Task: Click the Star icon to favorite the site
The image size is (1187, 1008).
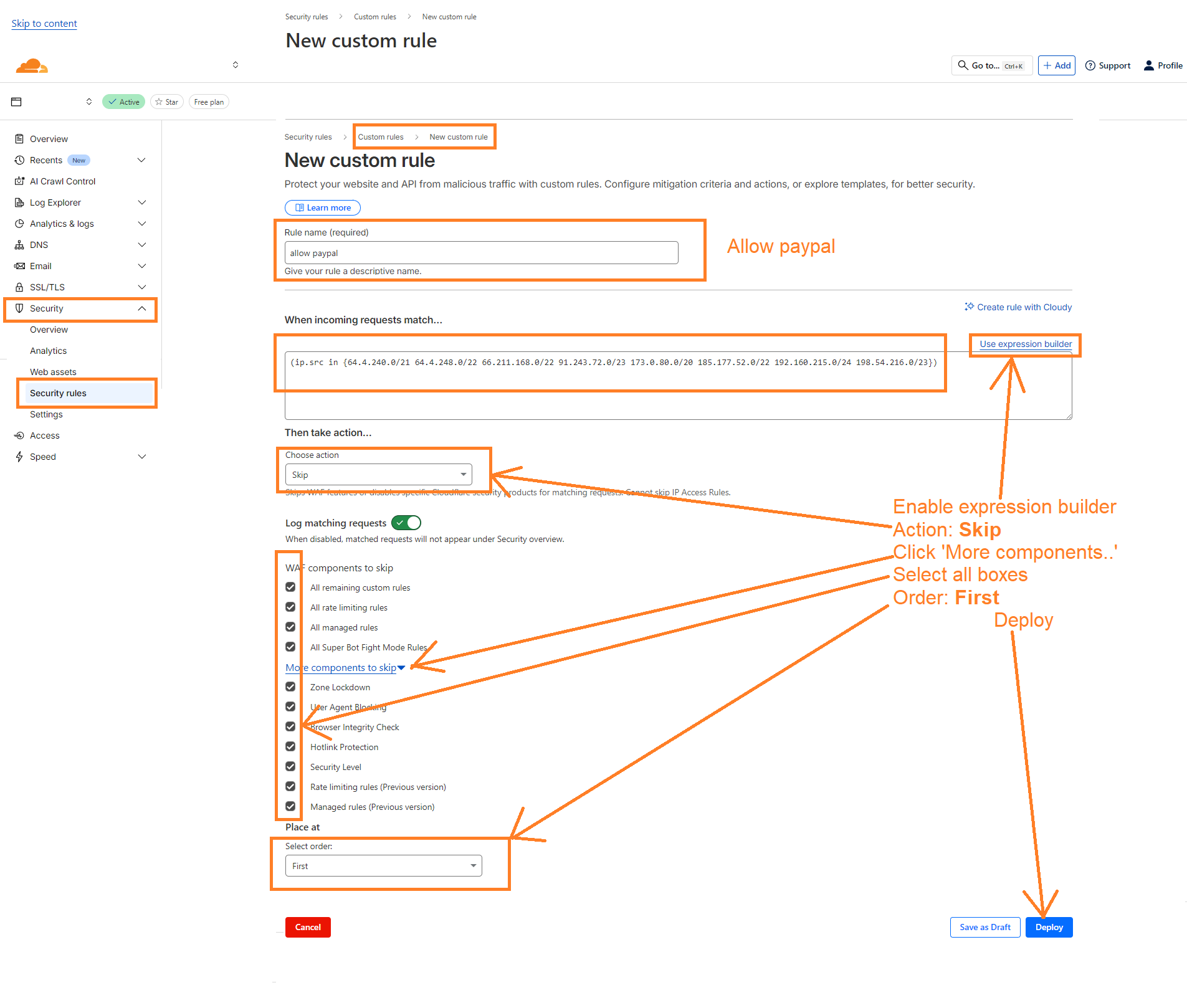Action: coord(160,102)
